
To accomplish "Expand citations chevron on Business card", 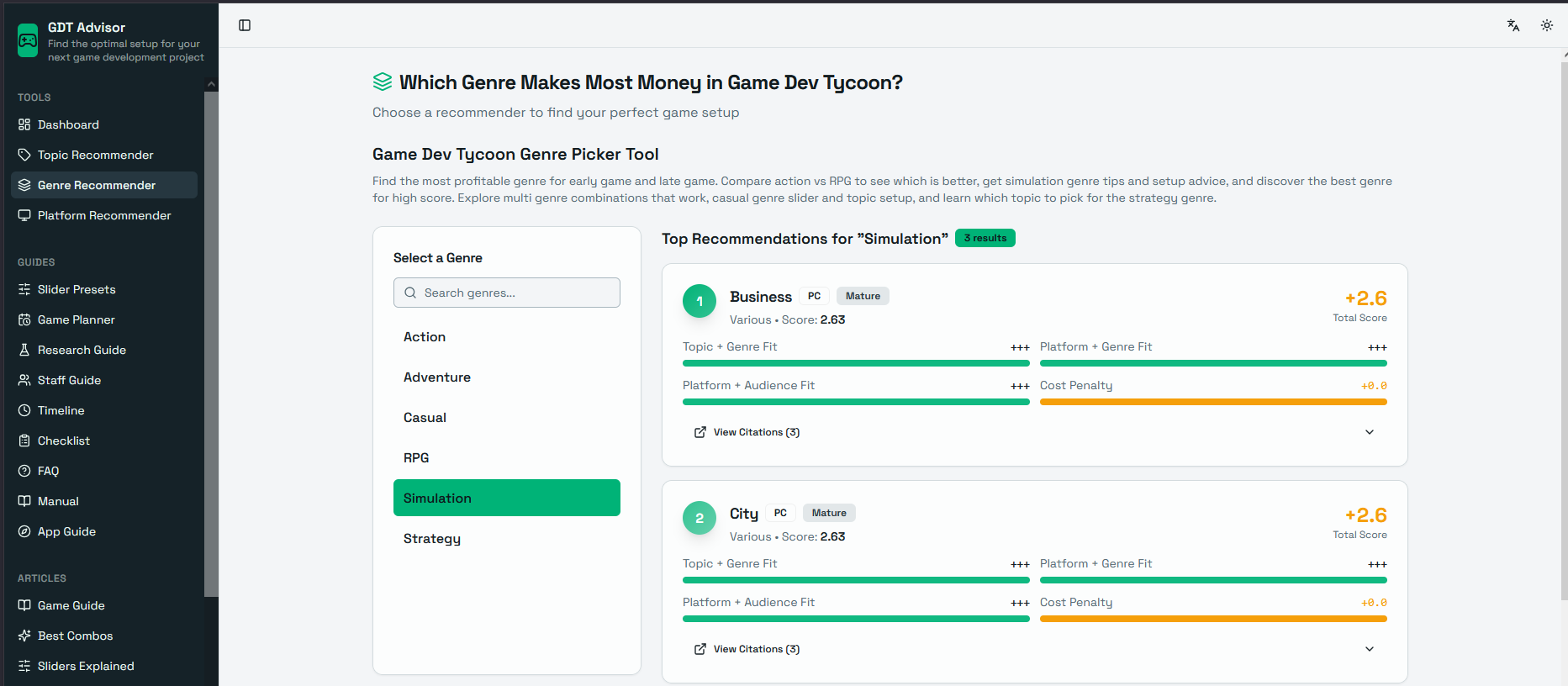I will (1370, 432).
